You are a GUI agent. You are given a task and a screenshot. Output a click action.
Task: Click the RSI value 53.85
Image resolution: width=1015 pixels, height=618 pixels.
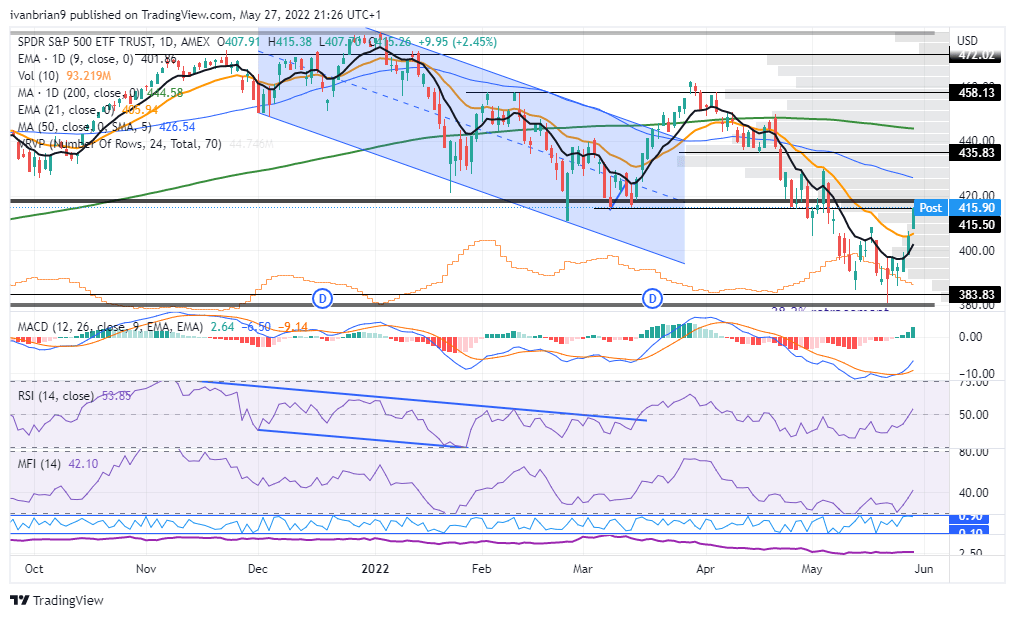click(117, 395)
